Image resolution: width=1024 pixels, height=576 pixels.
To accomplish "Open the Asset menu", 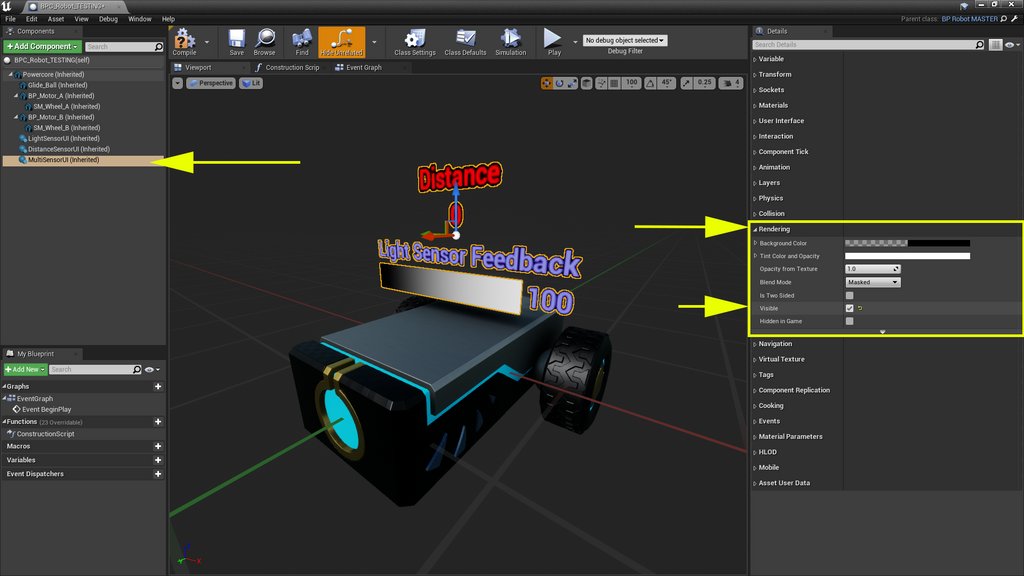I will [56, 19].
